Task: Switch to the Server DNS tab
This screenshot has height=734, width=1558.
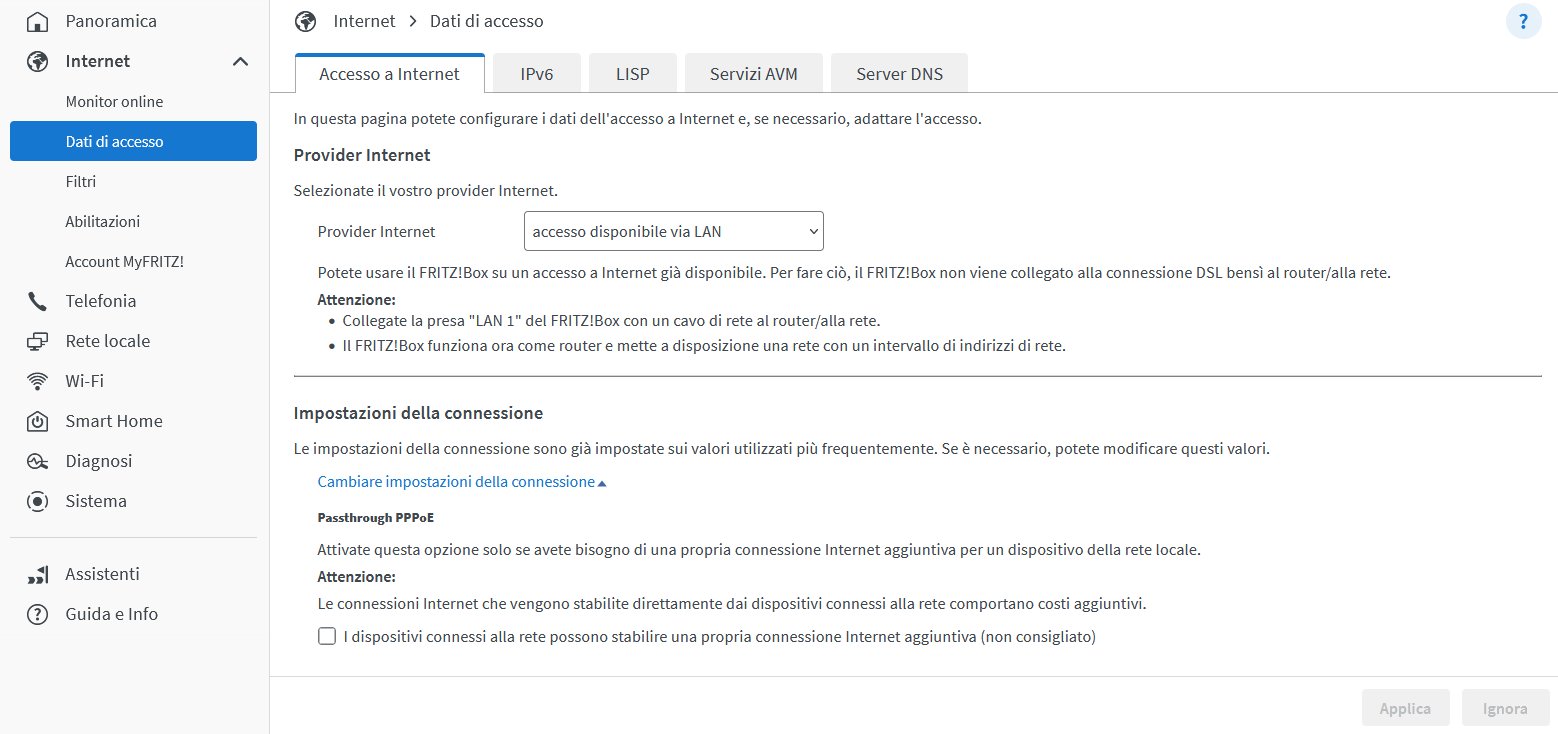Action: click(899, 74)
